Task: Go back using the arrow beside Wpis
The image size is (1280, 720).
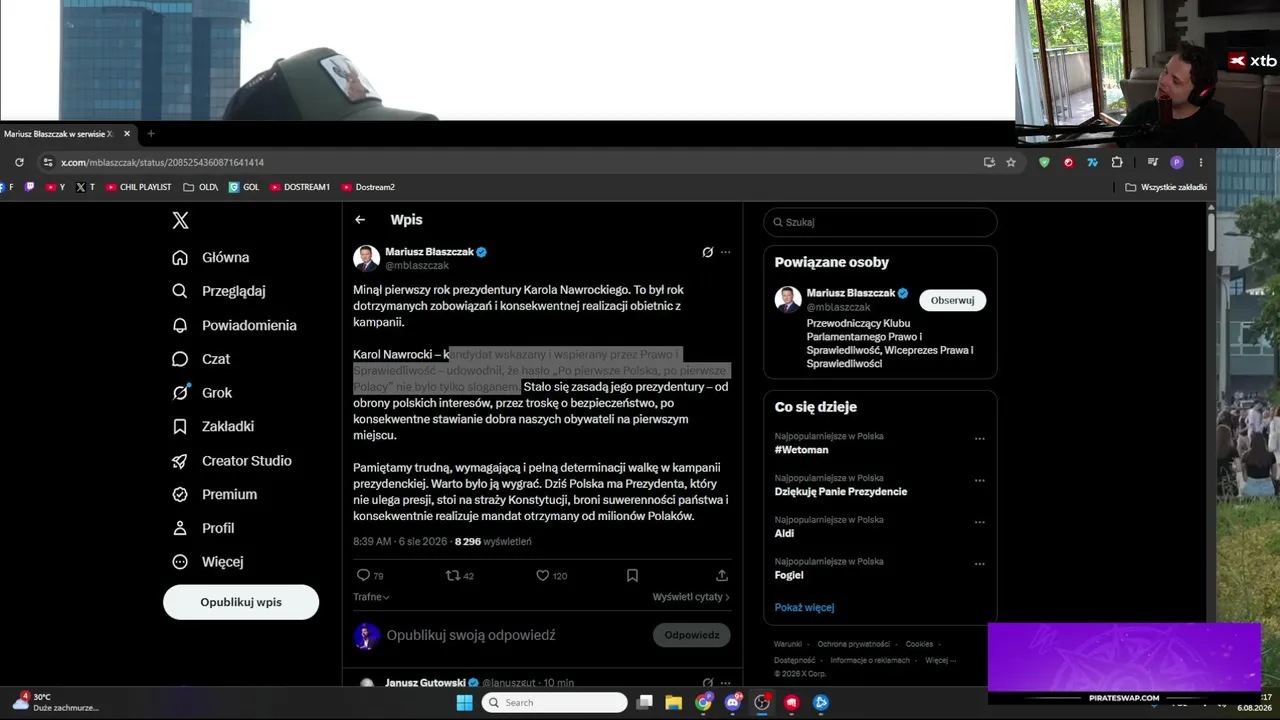Action: point(360,220)
